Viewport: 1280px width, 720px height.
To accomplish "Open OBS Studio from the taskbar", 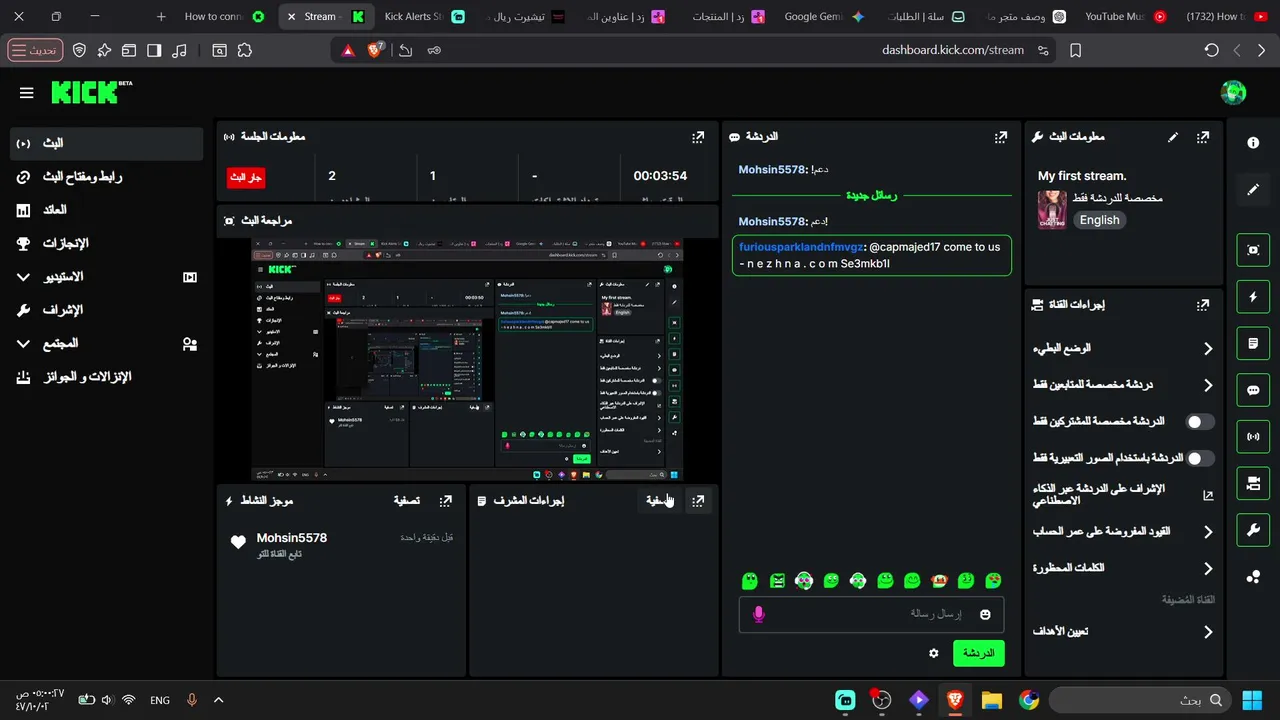I will click(881, 700).
